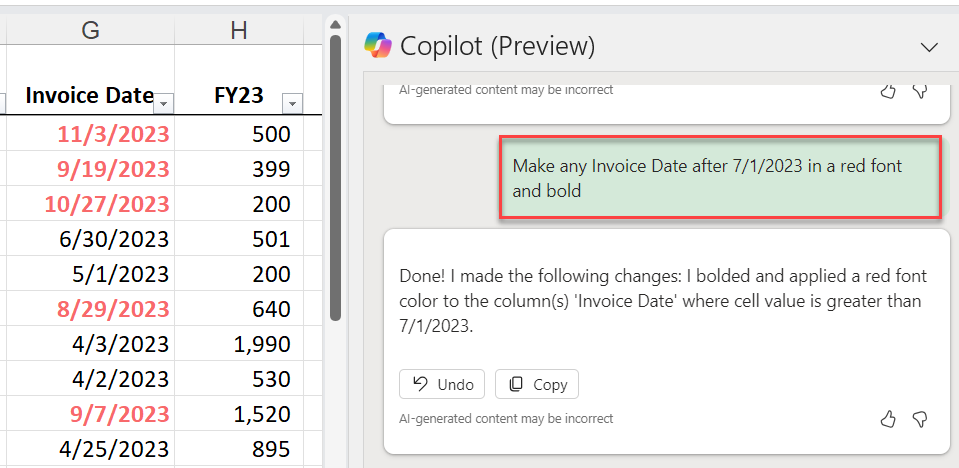Thumbs up the 'Done!' response

pos(887,419)
